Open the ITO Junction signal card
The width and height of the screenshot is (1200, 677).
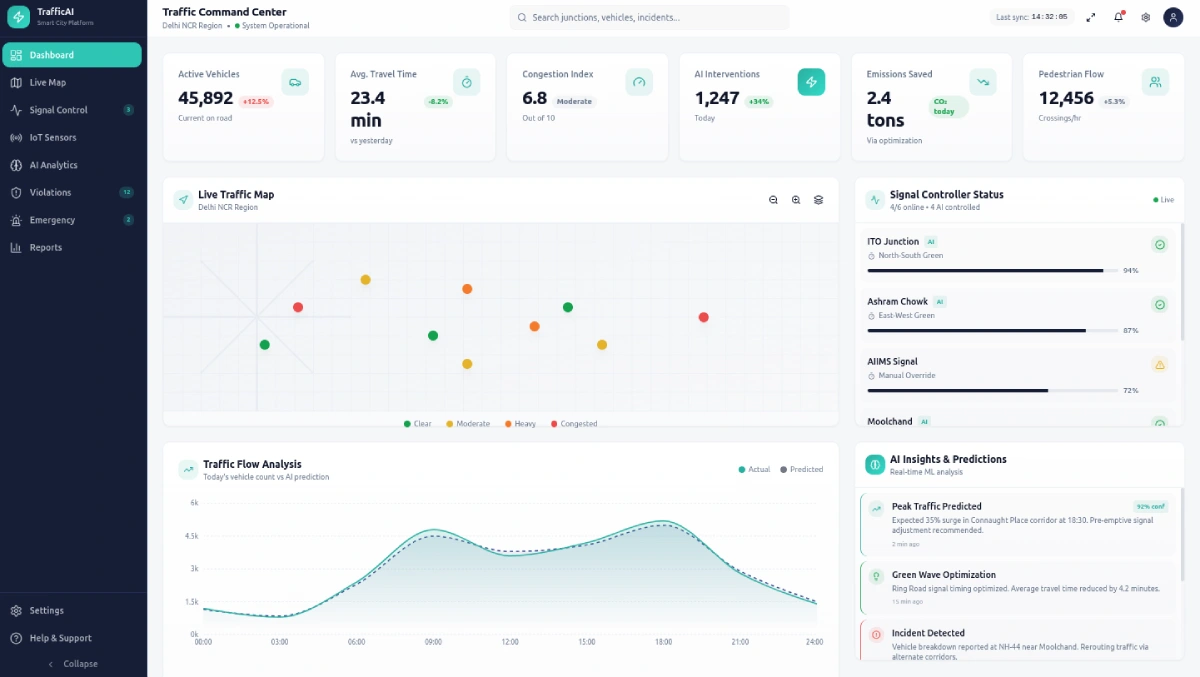(1017, 255)
